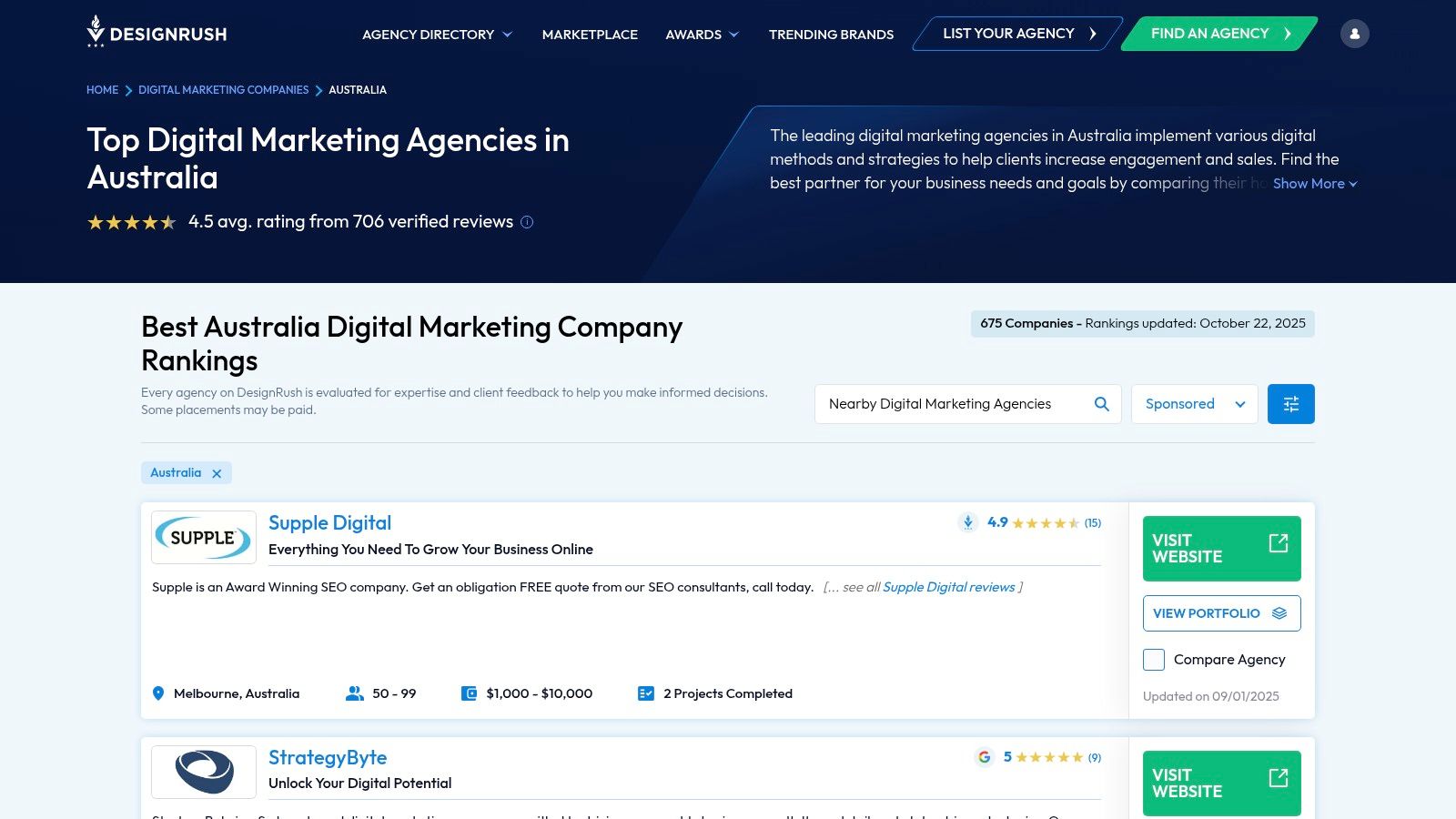Click the Supple Digital logo thumbnail
The width and height of the screenshot is (1456, 819).
pyautogui.click(x=204, y=538)
